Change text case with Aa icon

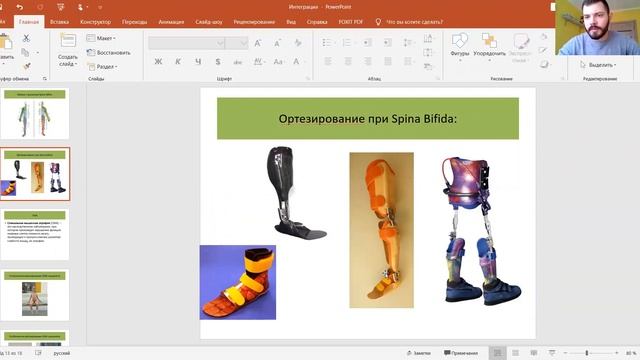click(x=278, y=62)
